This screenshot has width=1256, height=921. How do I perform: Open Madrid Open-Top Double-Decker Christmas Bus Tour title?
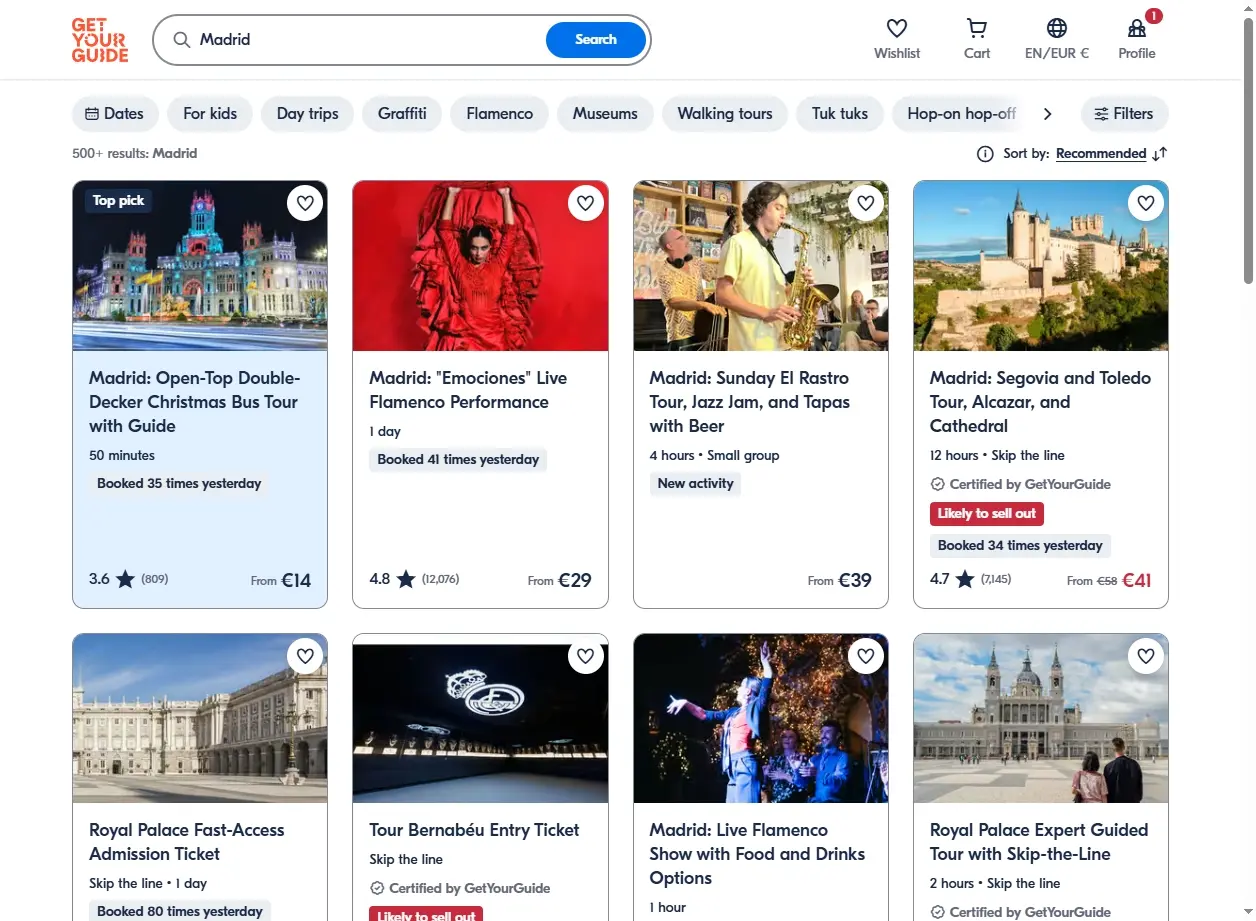coord(195,402)
